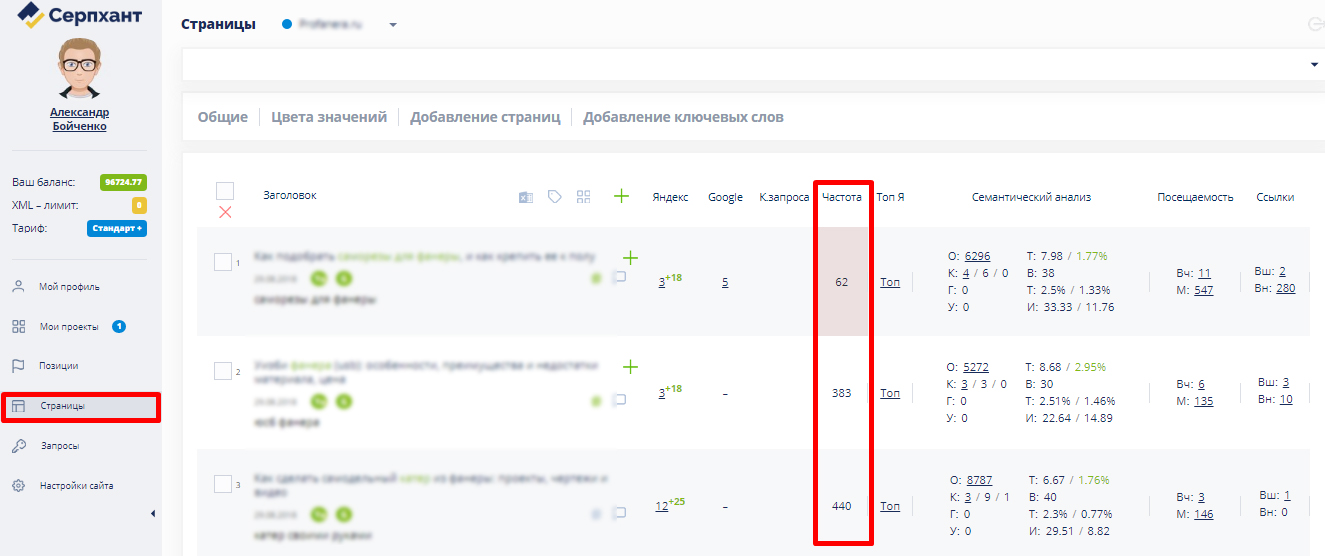Click the Excel export icon in table header

point(525,197)
